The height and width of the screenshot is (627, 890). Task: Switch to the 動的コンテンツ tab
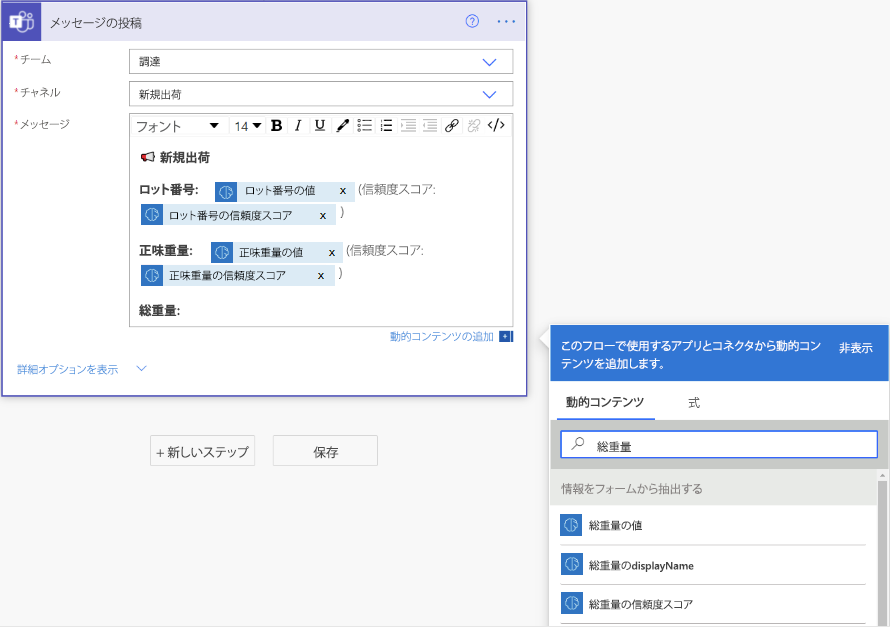click(x=605, y=402)
